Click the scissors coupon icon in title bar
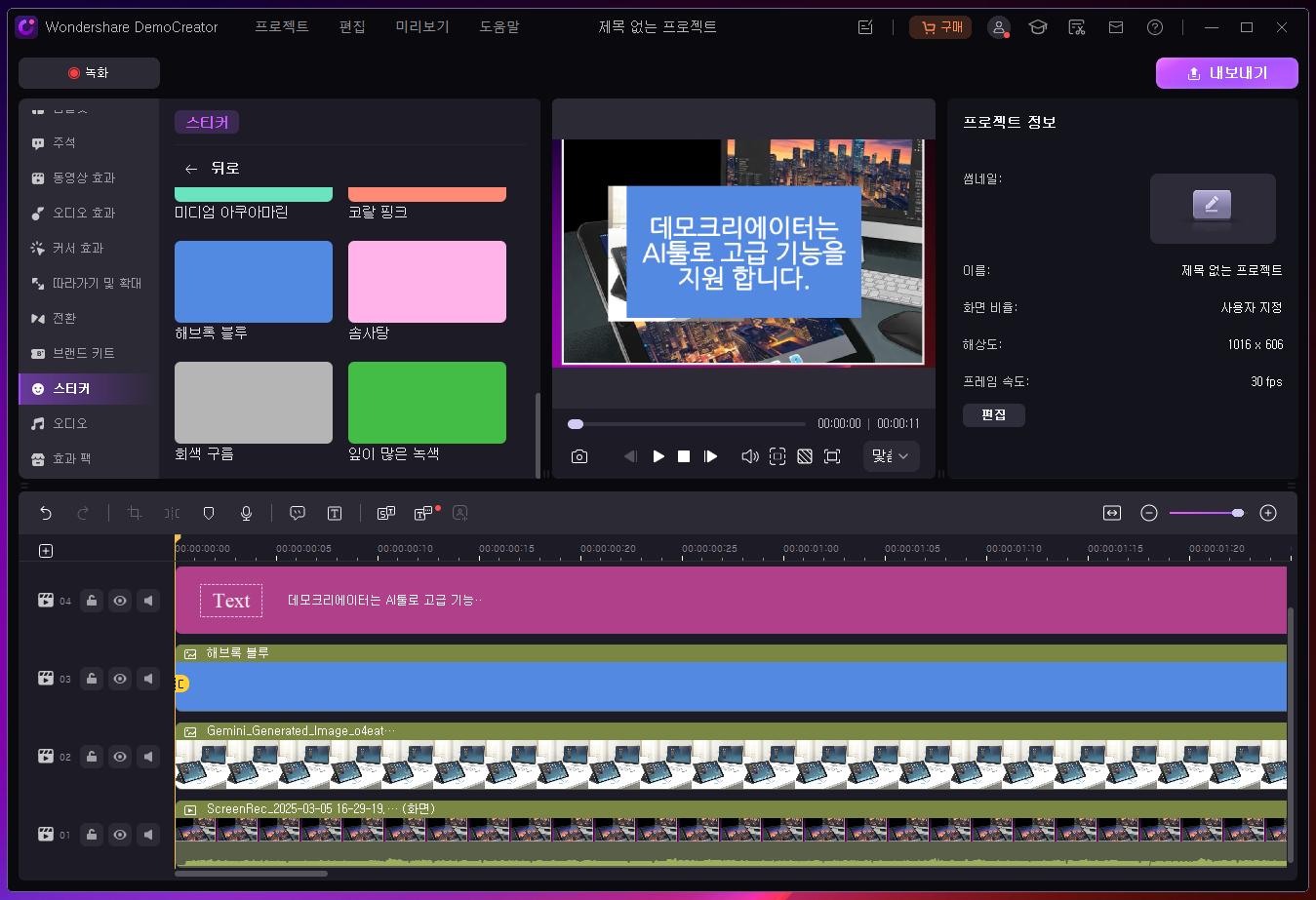 [1077, 27]
